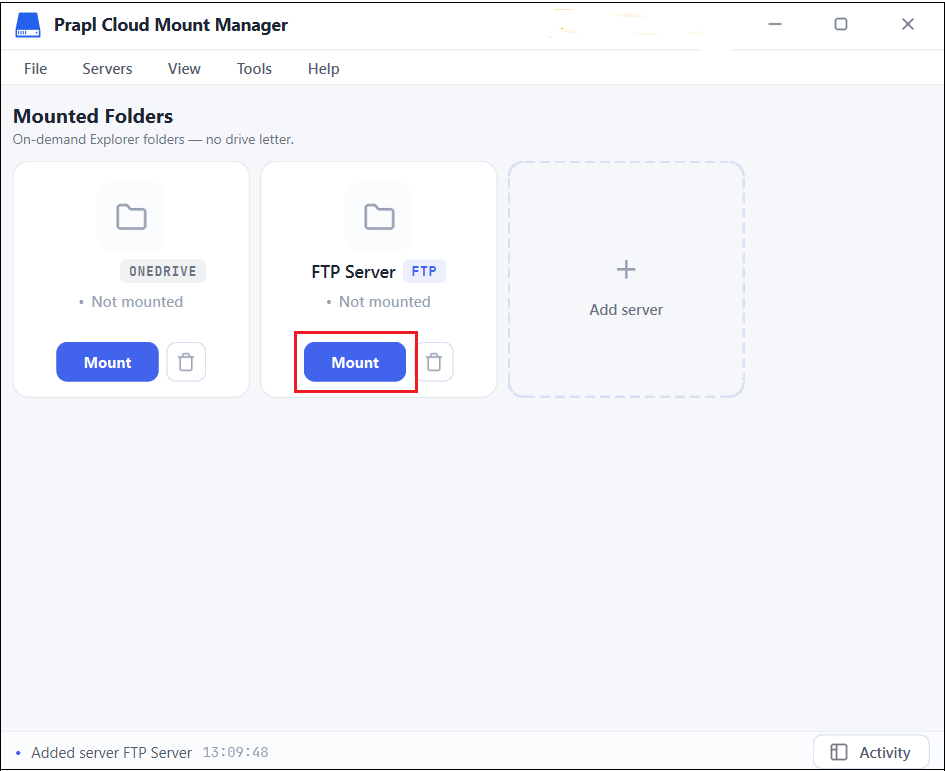Click the Mounted Folders heading
This screenshot has height=771, width=945.
(93, 116)
